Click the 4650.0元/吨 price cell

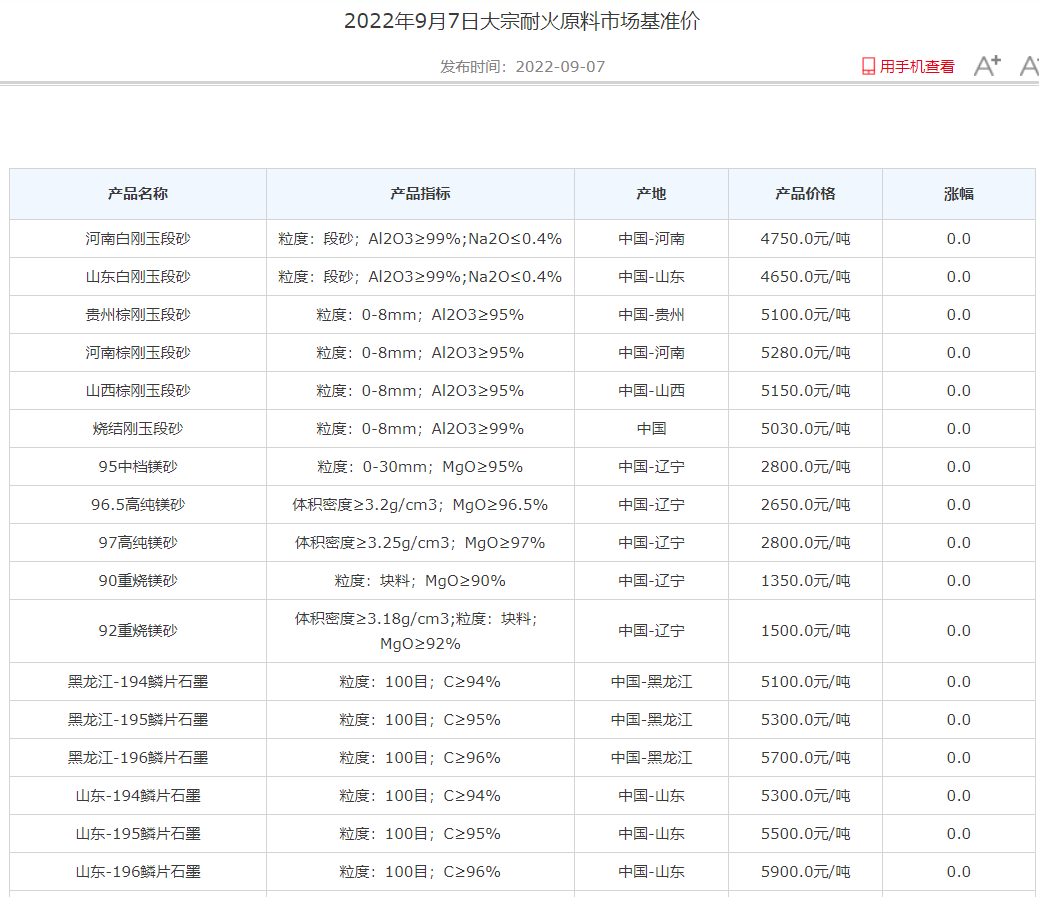[805, 277]
